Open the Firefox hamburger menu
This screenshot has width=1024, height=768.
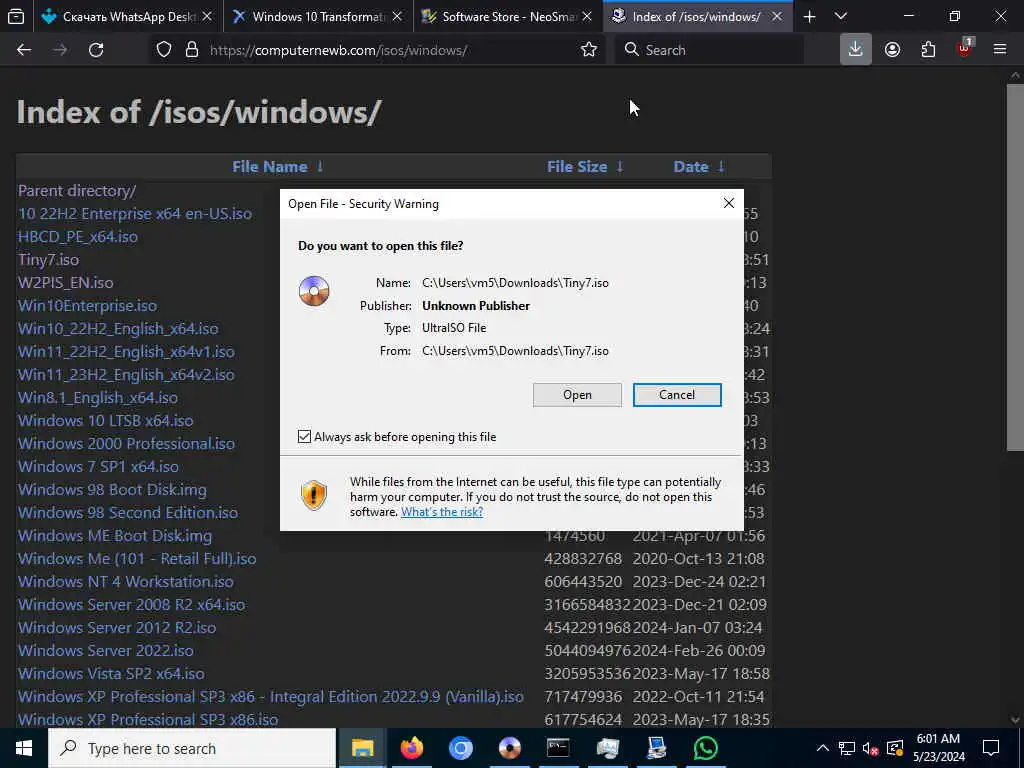pyautogui.click(x=1000, y=50)
